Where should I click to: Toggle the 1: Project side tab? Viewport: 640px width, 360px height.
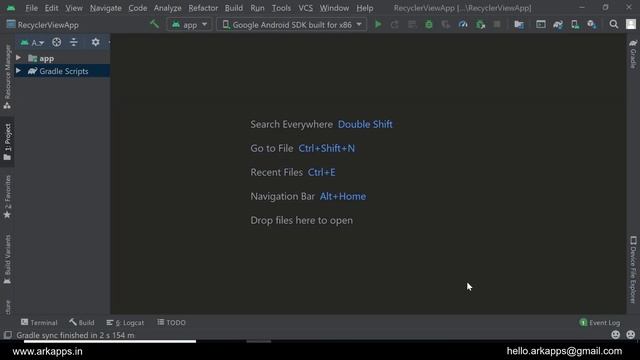click(7, 142)
